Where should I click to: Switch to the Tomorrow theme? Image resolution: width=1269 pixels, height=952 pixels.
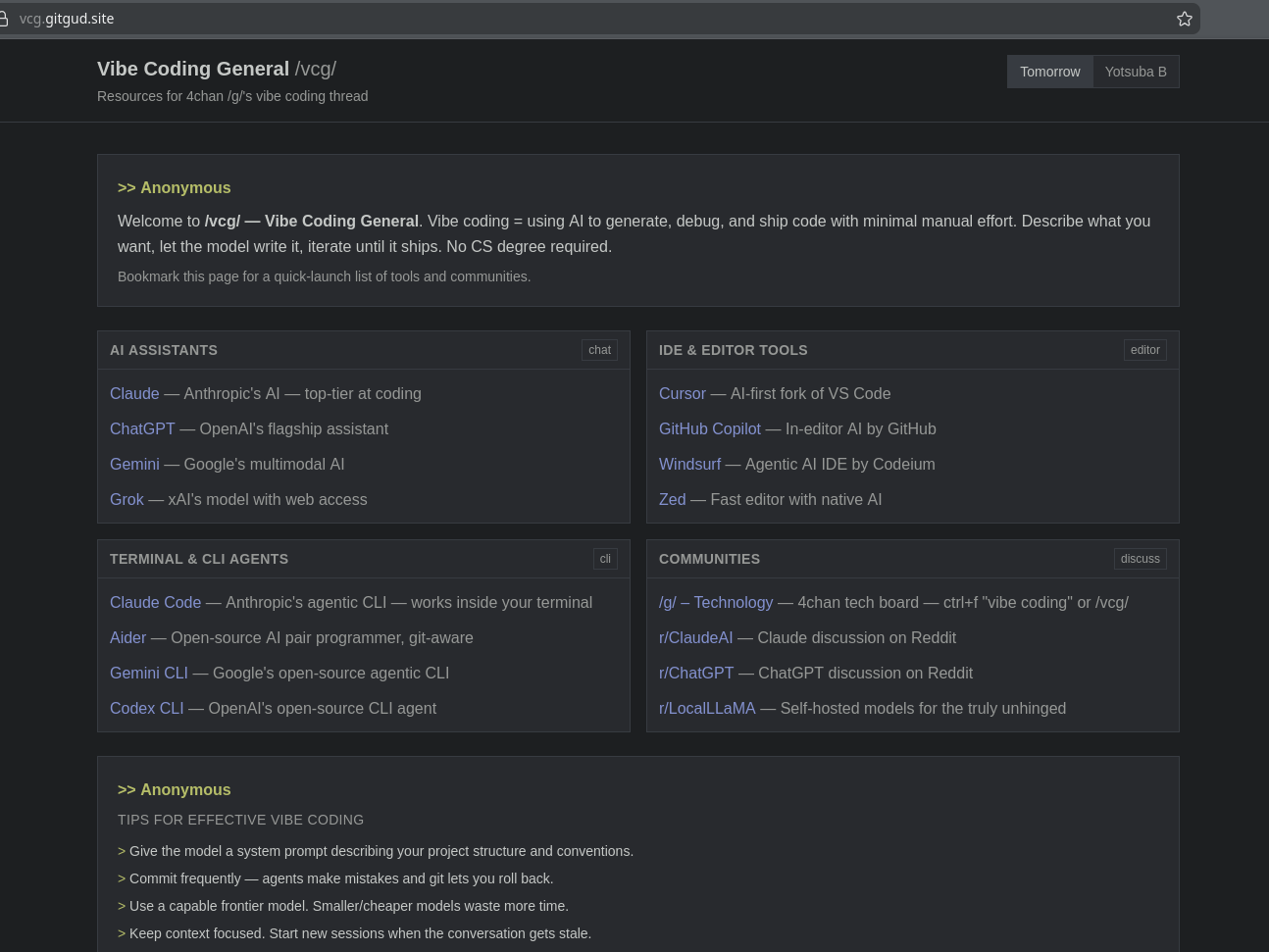[x=1049, y=72]
